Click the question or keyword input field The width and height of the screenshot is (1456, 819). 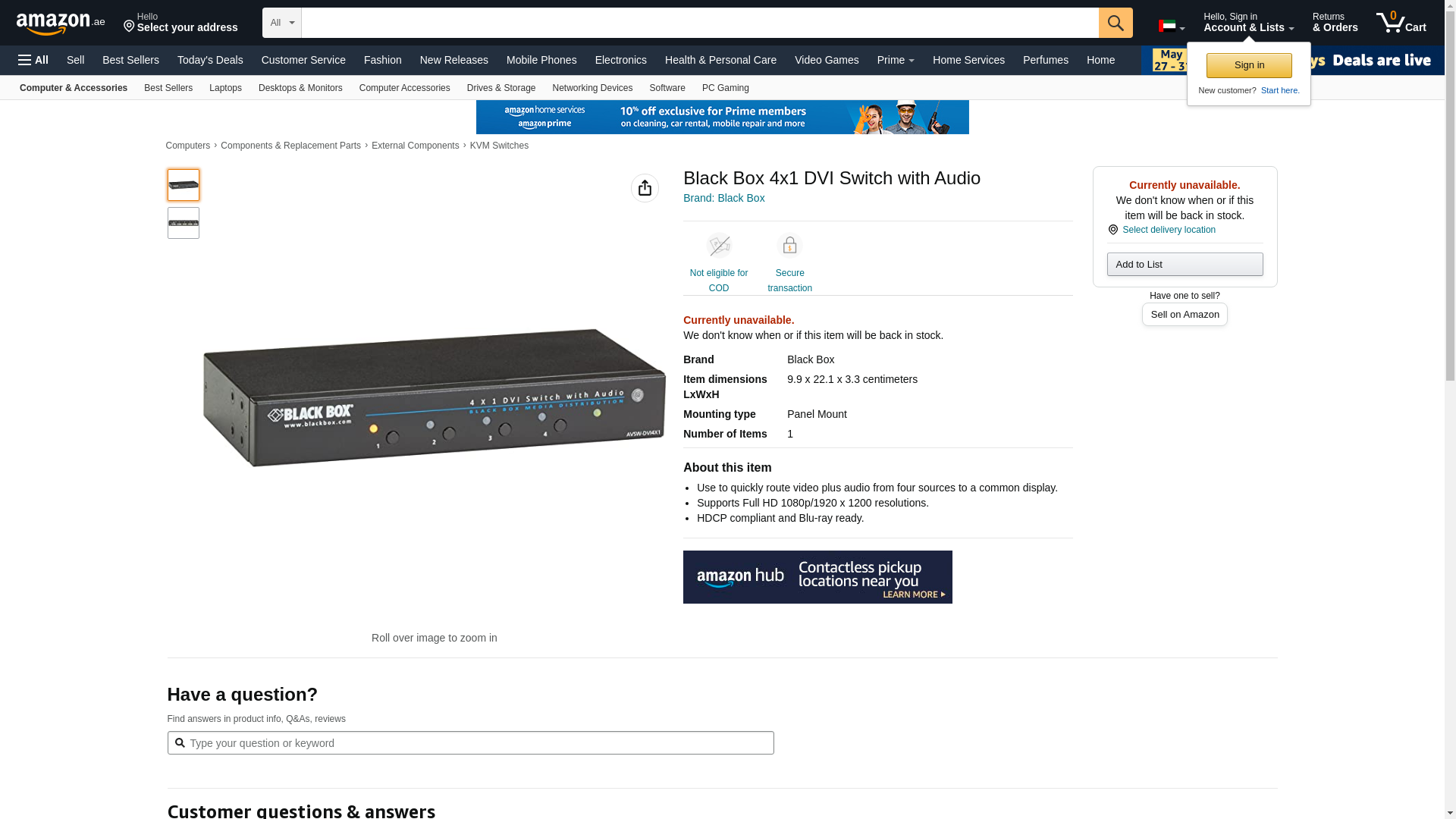[470, 743]
